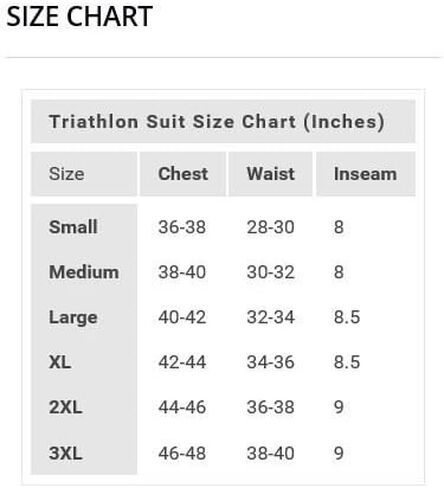Select the 2XL size row label

pos(65,407)
